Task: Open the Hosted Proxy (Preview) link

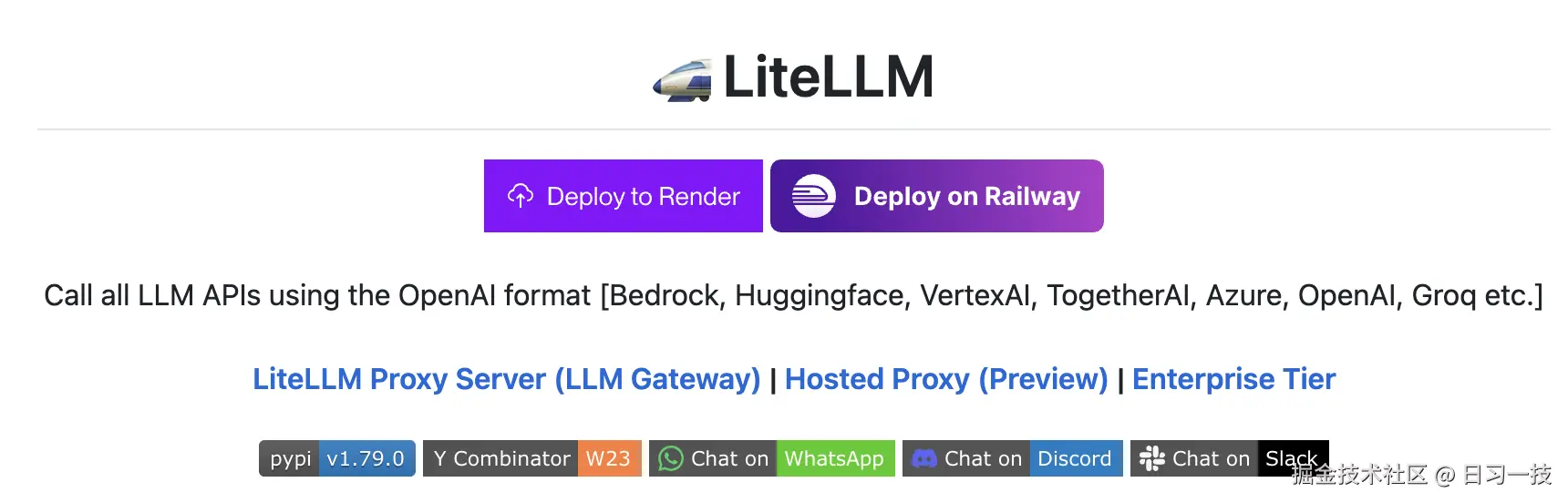Action: [x=946, y=379]
